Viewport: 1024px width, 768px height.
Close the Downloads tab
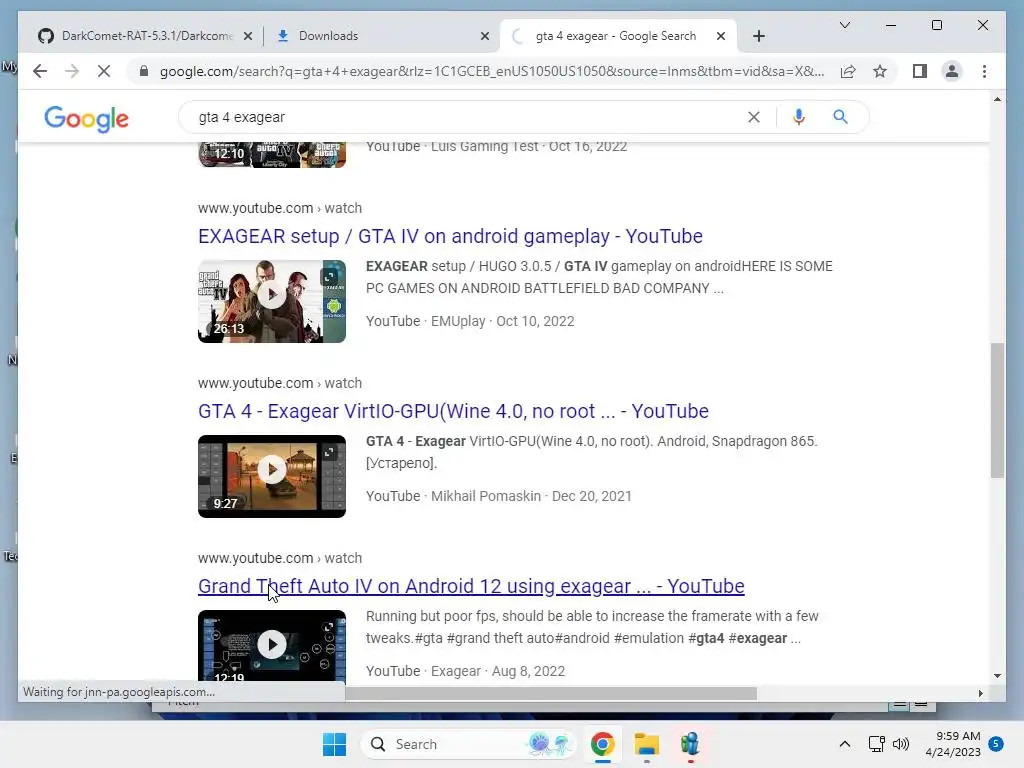tap(485, 37)
